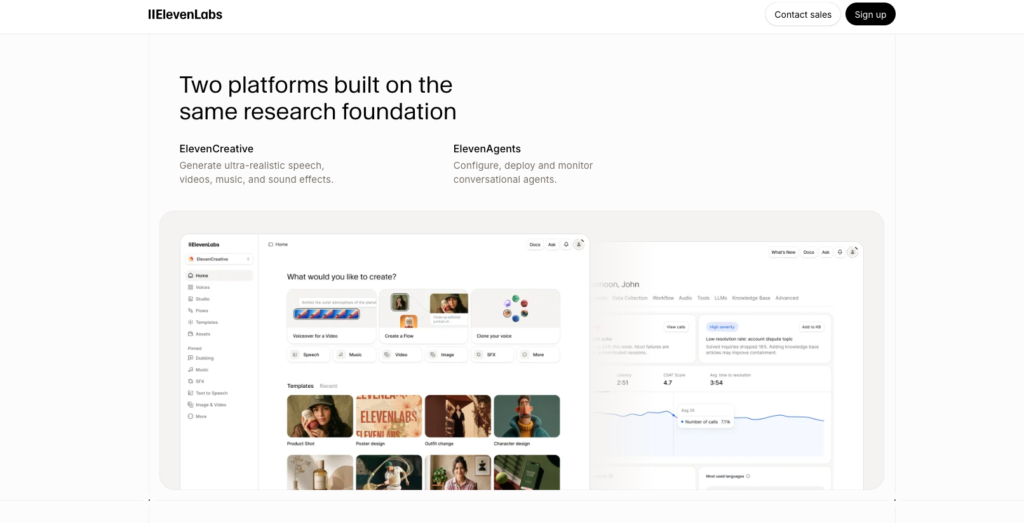The height and width of the screenshot is (523, 1024).
Task: Open the Flows sidebar icon
Action: (191, 311)
